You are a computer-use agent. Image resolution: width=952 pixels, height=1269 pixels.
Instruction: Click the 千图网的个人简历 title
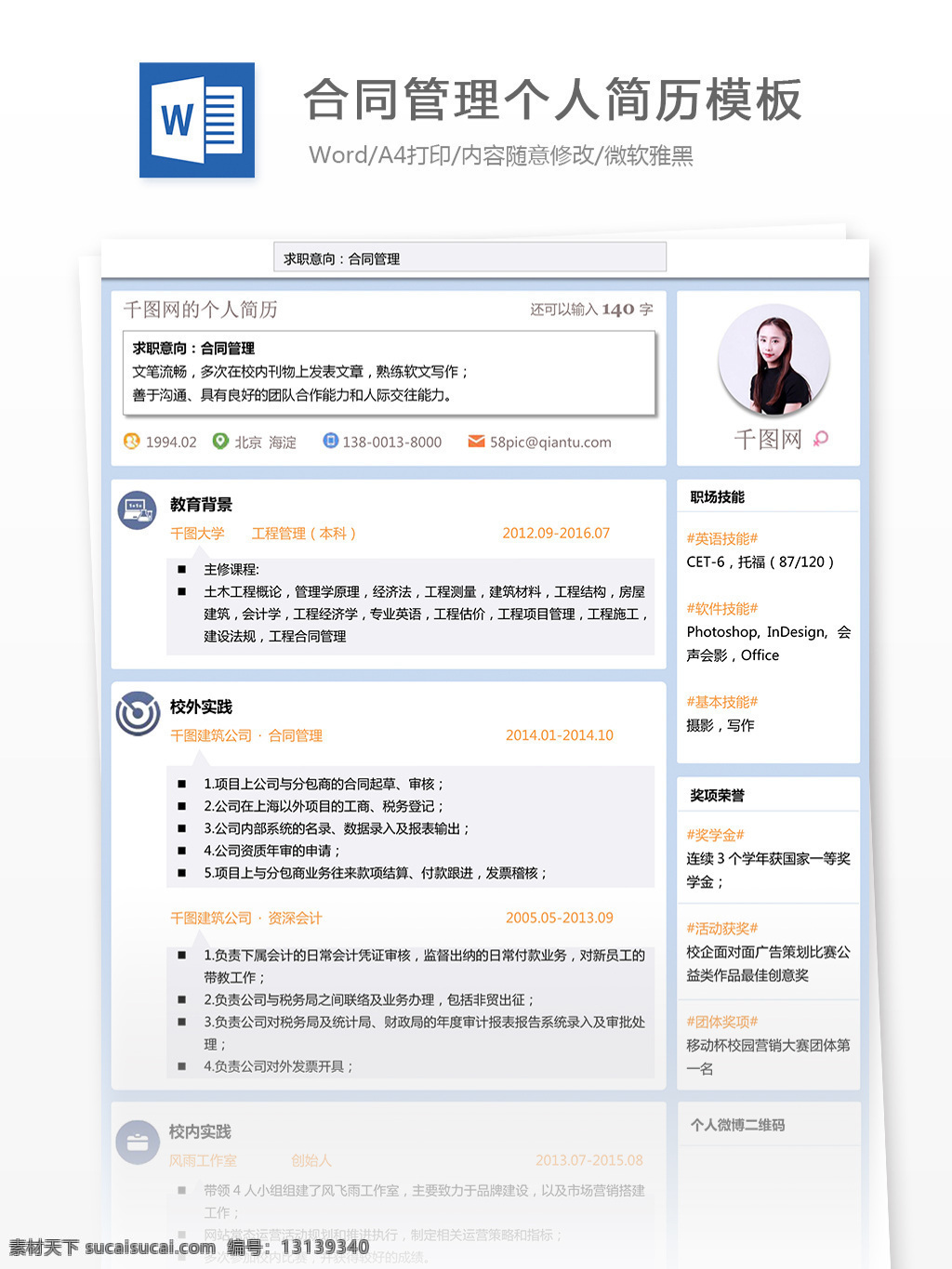[201, 310]
